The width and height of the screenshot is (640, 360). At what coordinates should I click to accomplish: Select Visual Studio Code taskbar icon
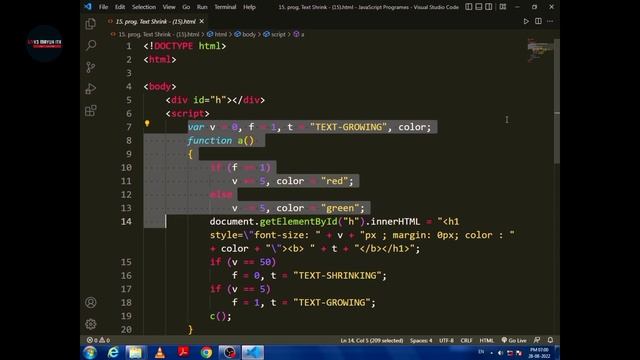coord(253,352)
